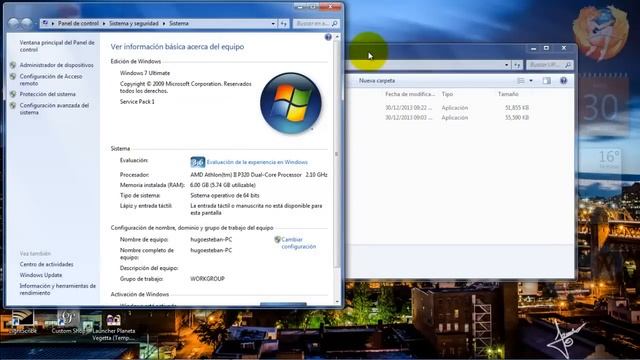Open Custom Shop desktop shortcut
Image resolution: width=640 pixels, height=360 pixels.
(x=69, y=322)
